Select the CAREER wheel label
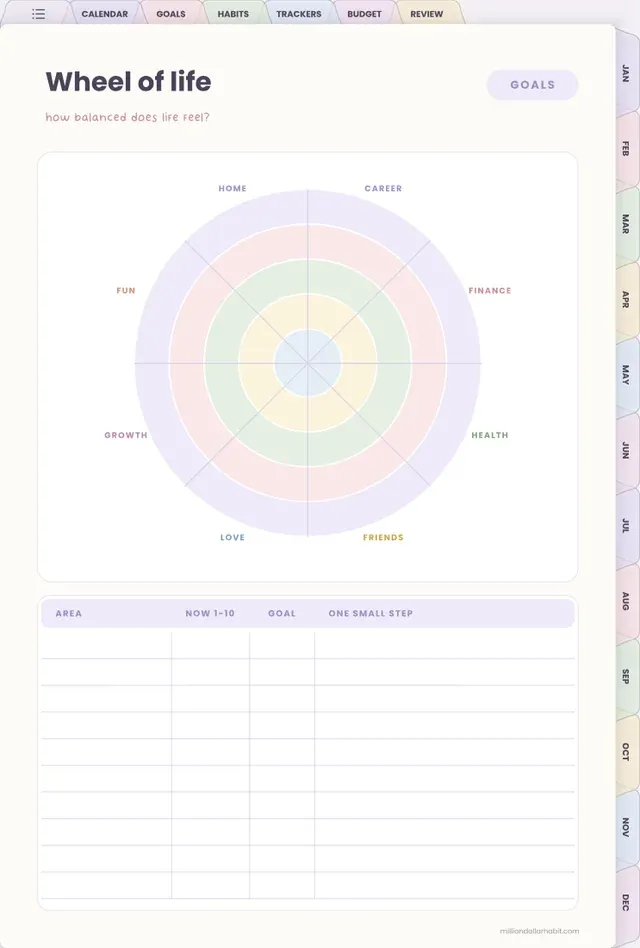This screenshot has width=640, height=948. (383, 189)
